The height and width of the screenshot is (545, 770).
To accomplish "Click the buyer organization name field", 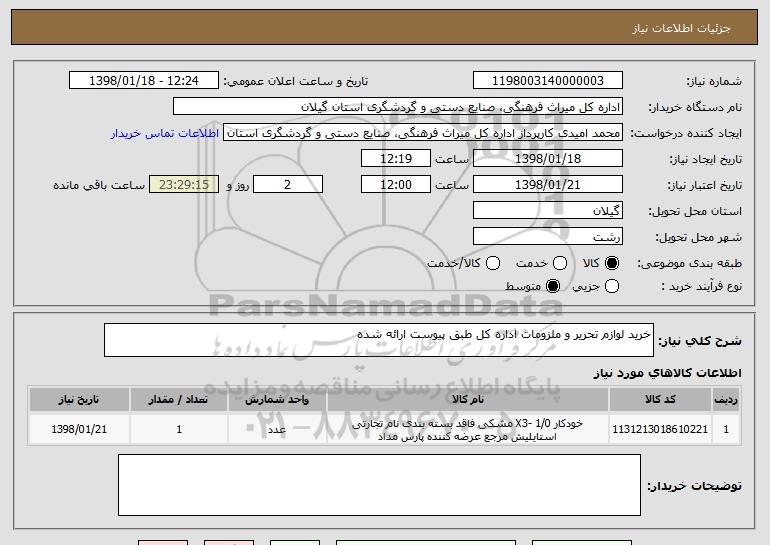I will click(x=398, y=107).
